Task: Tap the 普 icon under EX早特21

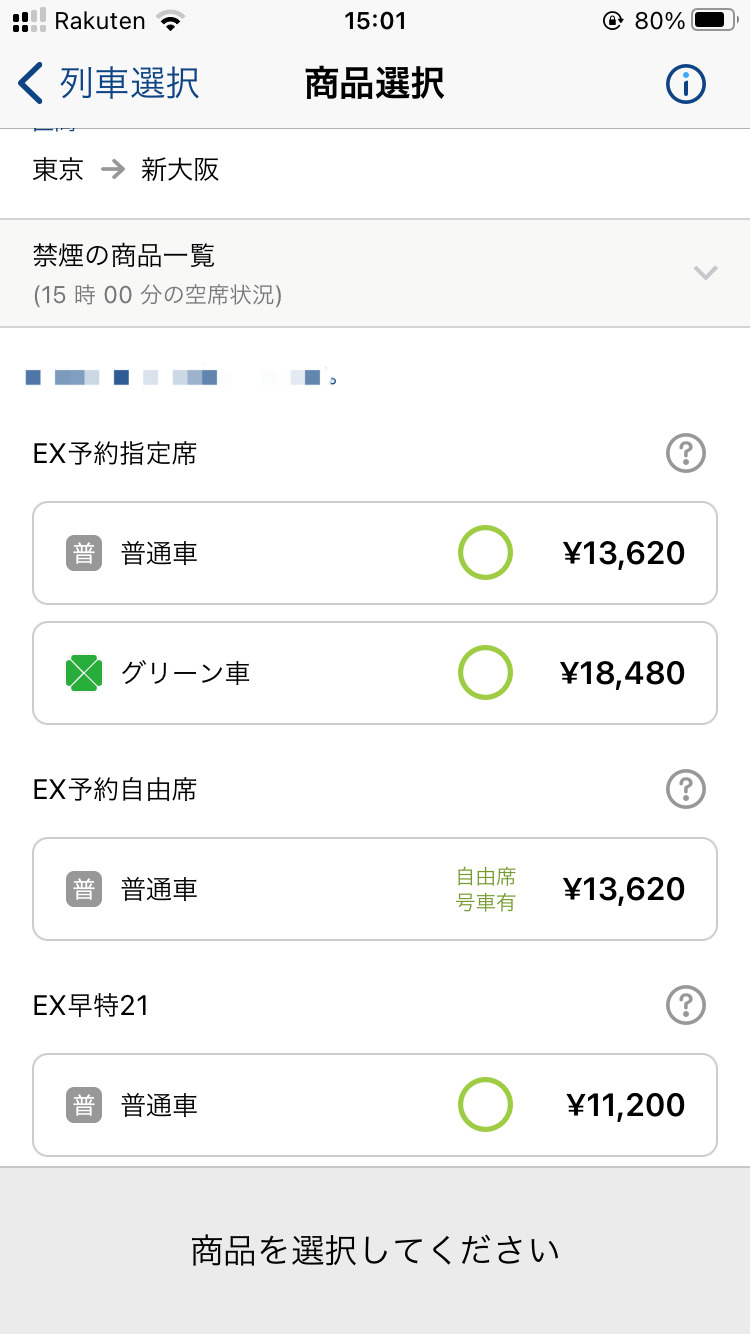Action: pos(84,1105)
